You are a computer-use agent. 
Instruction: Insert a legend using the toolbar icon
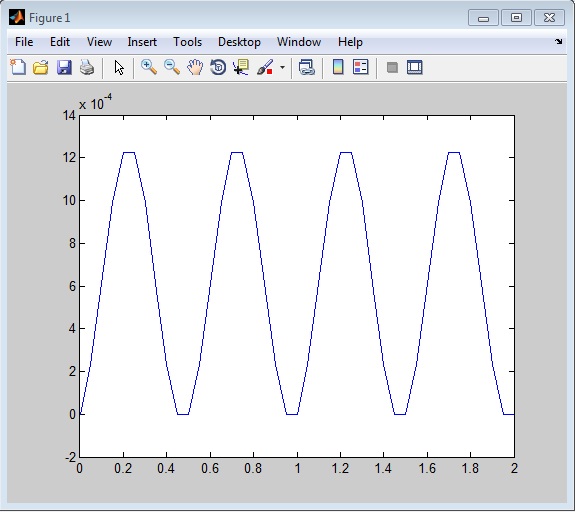click(360, 67)
